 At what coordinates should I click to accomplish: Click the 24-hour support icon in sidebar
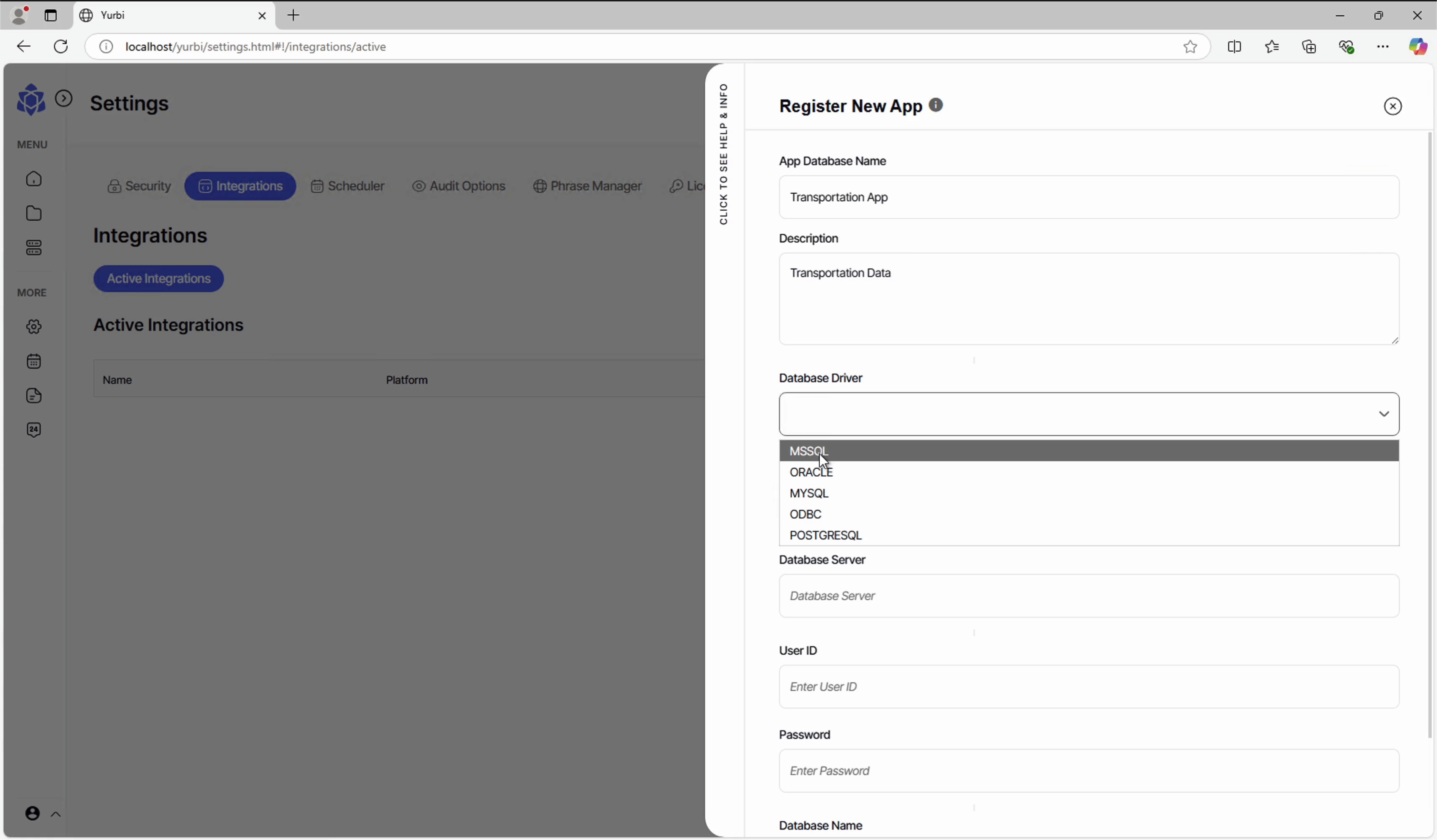coord(34,430)
